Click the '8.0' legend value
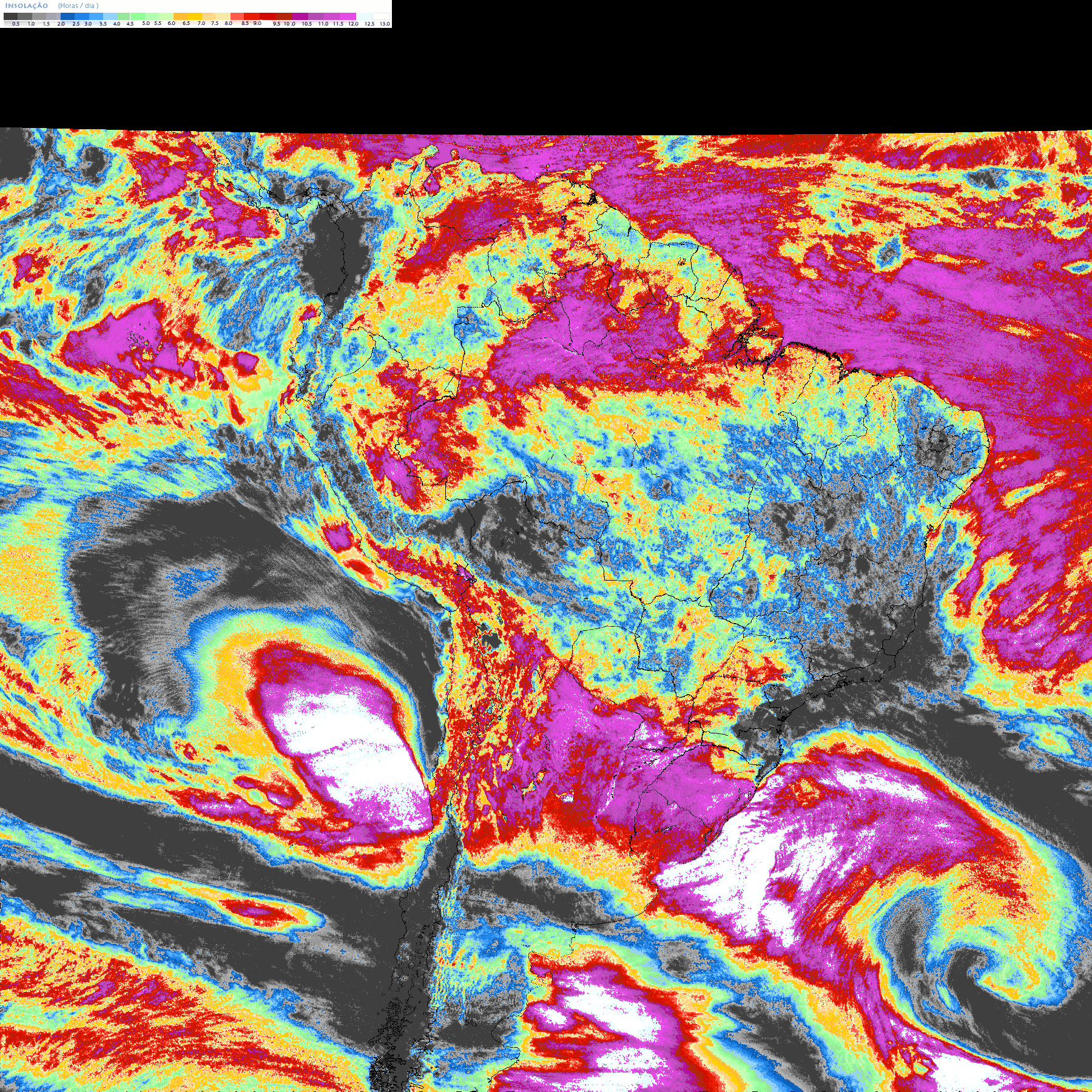Image resolution: width=1092 pixels, height=1092 pixels. [x=228, y=23]
